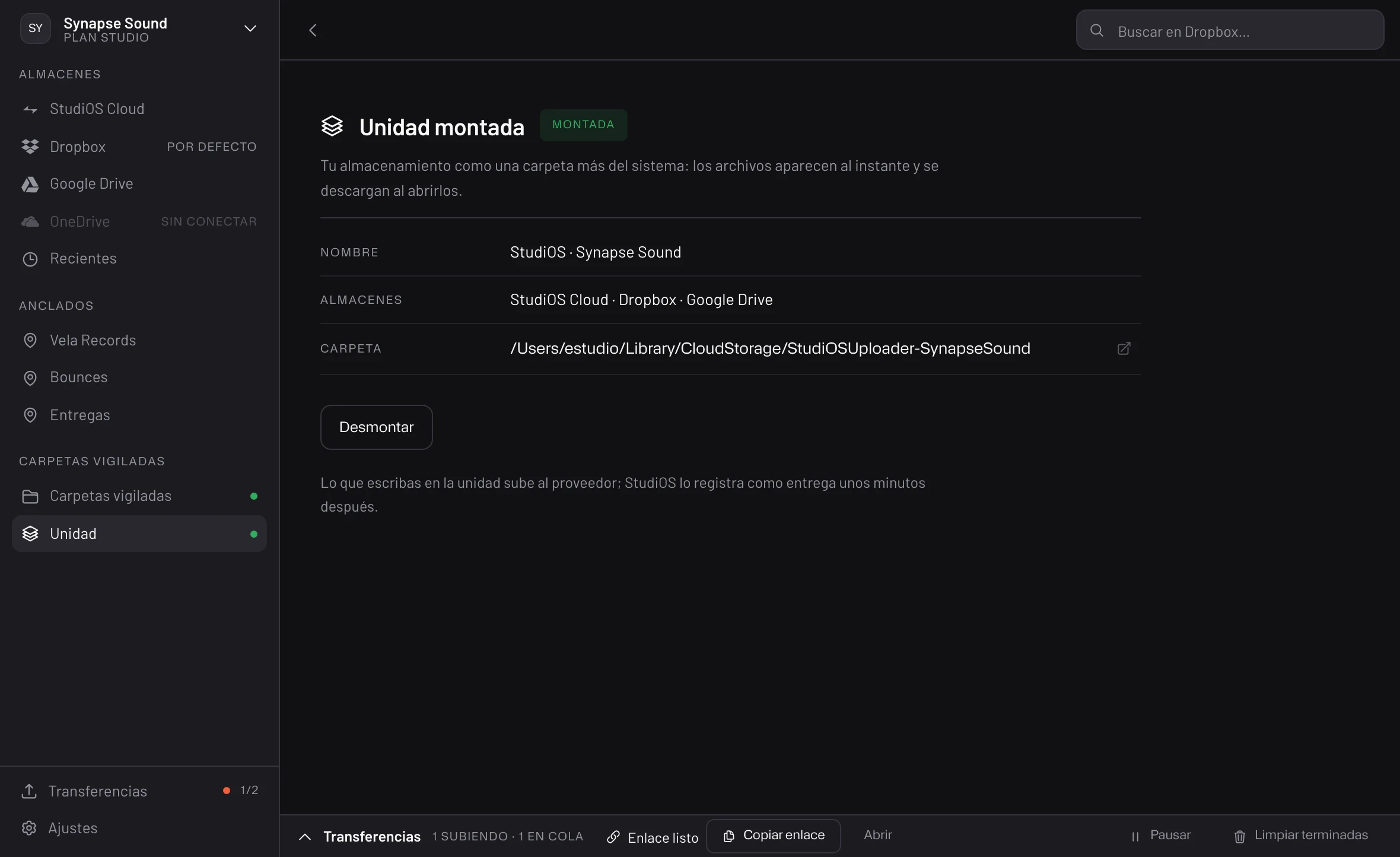Open pinned Vela Records folder
Viewport: 1400px width, 857px height.
coord(139,341)
